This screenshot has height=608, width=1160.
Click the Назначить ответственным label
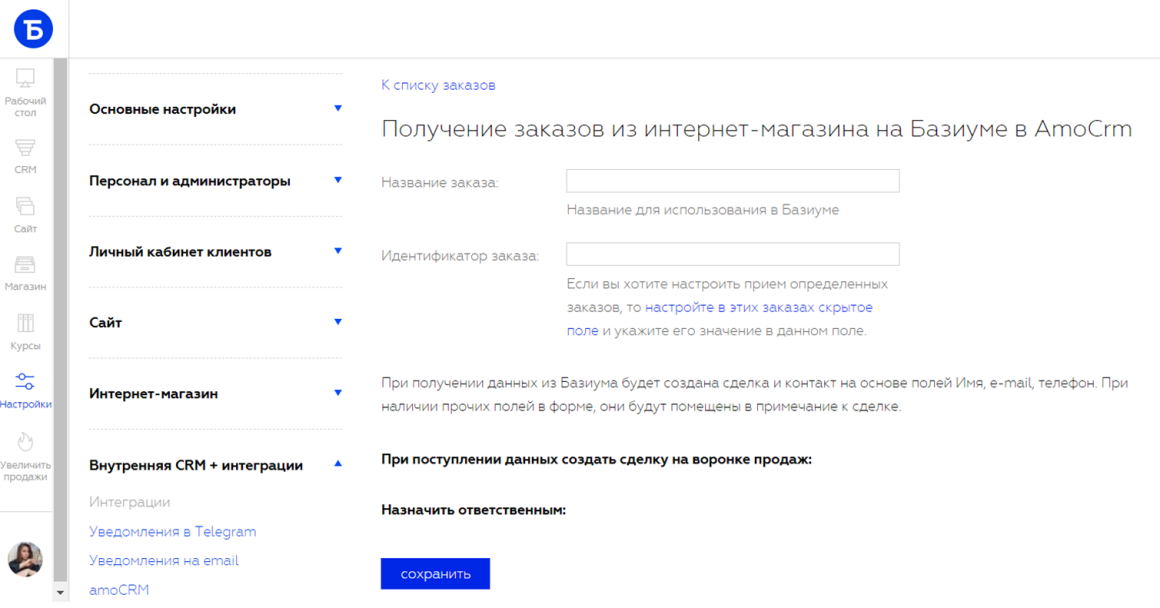click(473, 510)
